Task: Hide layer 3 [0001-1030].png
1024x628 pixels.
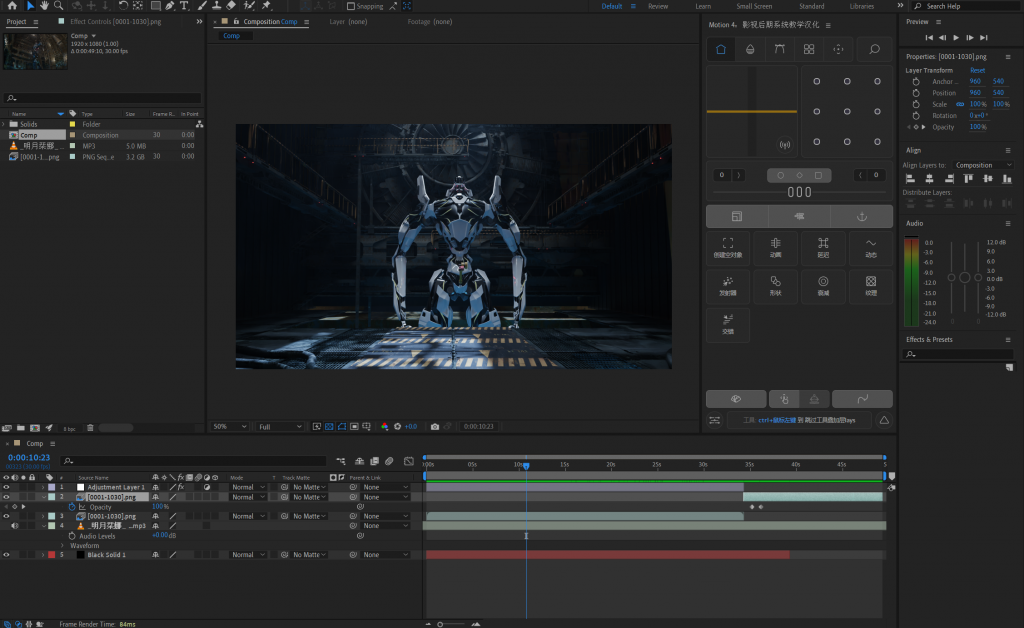Action: click(x=7, y=516)
